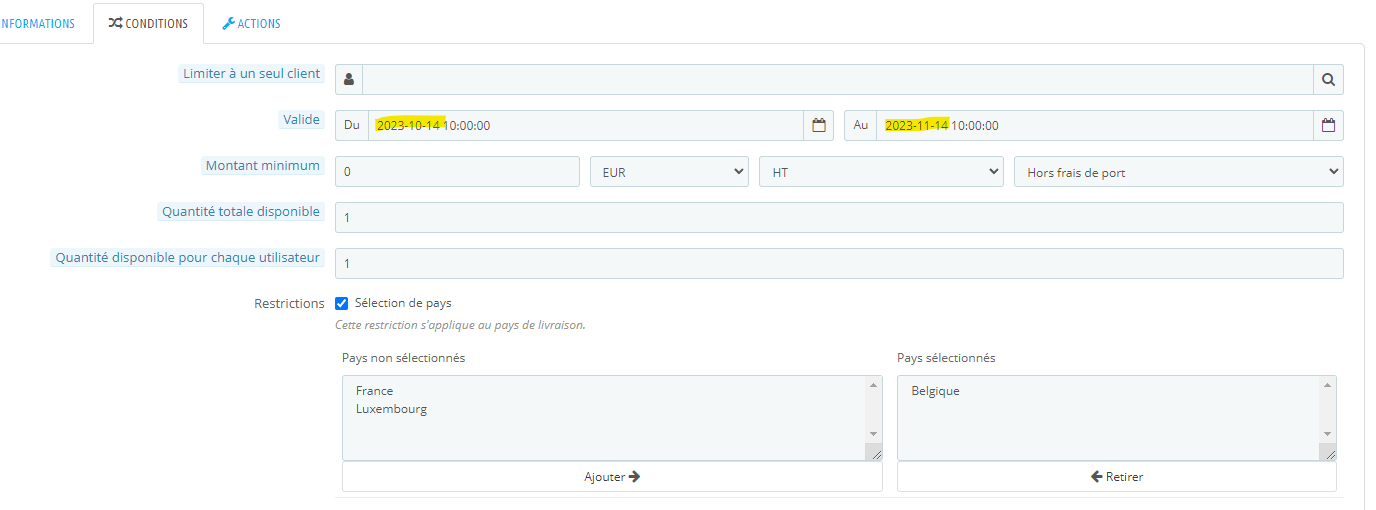Switch to the Informations tab
The height and width of the screenshot is (510, 1376).
[x=38, y=23]
